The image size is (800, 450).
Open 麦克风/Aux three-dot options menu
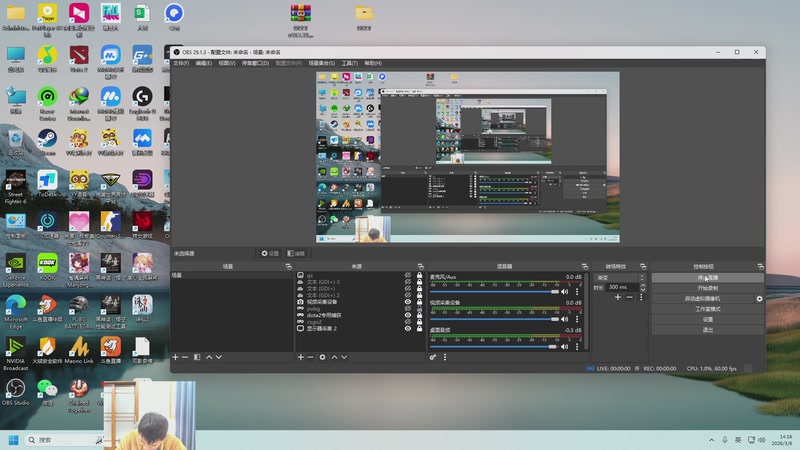point(577,292)
